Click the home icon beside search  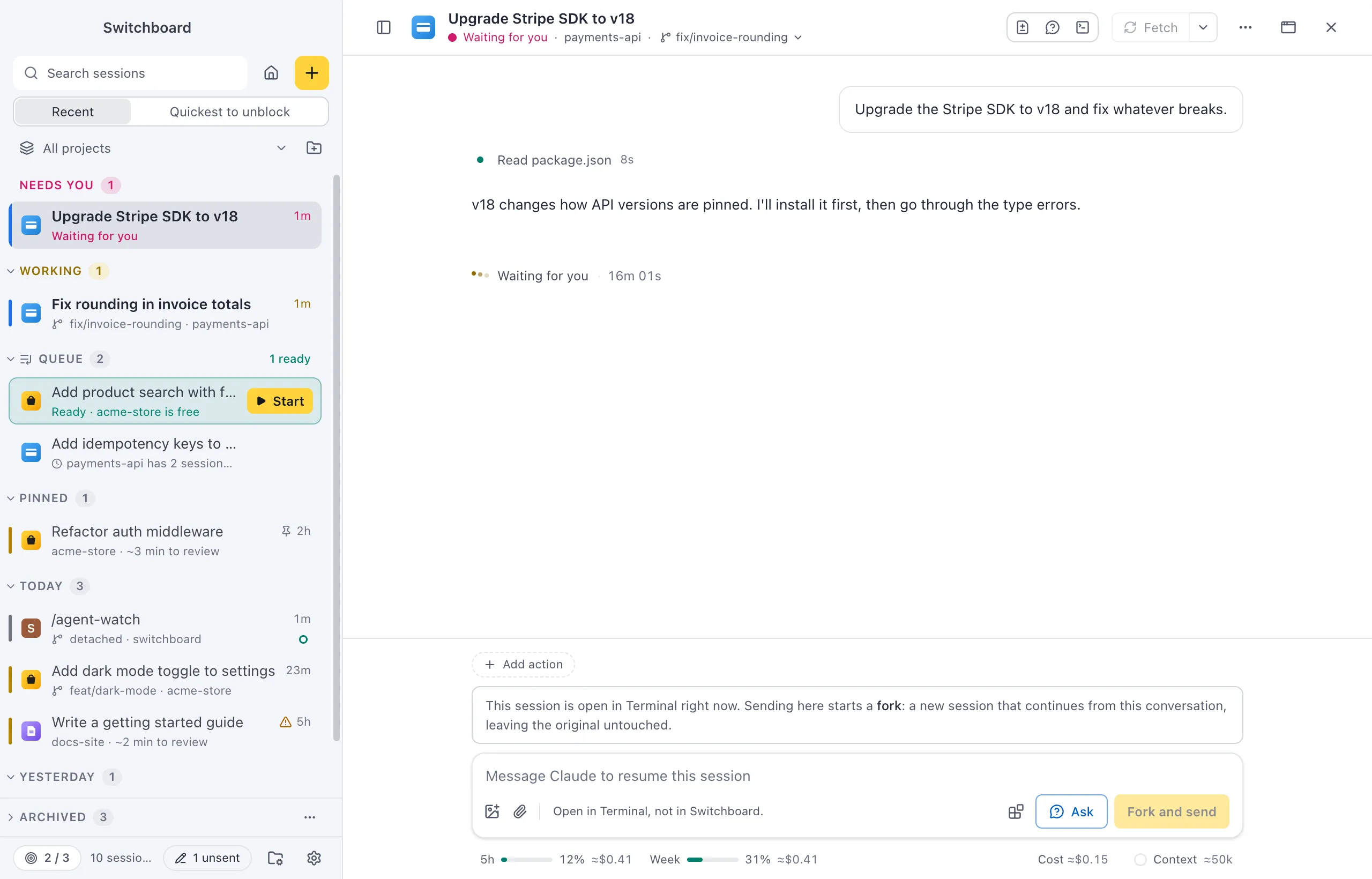(x=271, y=73)
